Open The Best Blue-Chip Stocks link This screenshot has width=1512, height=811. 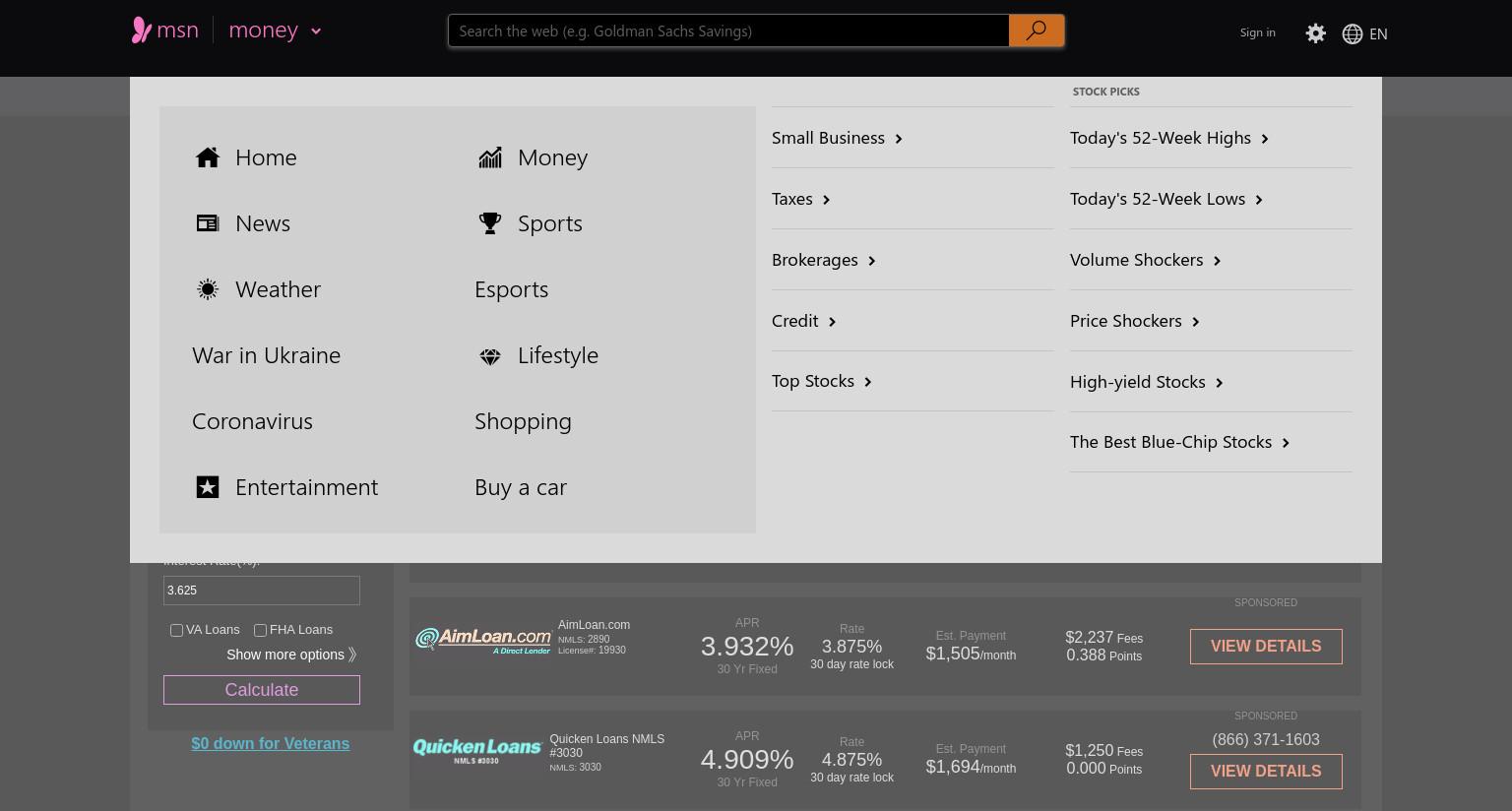[1171, 442]
